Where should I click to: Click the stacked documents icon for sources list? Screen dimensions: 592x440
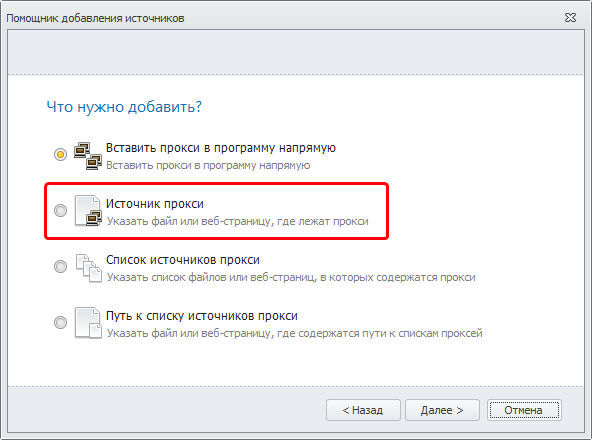(89, 268)
